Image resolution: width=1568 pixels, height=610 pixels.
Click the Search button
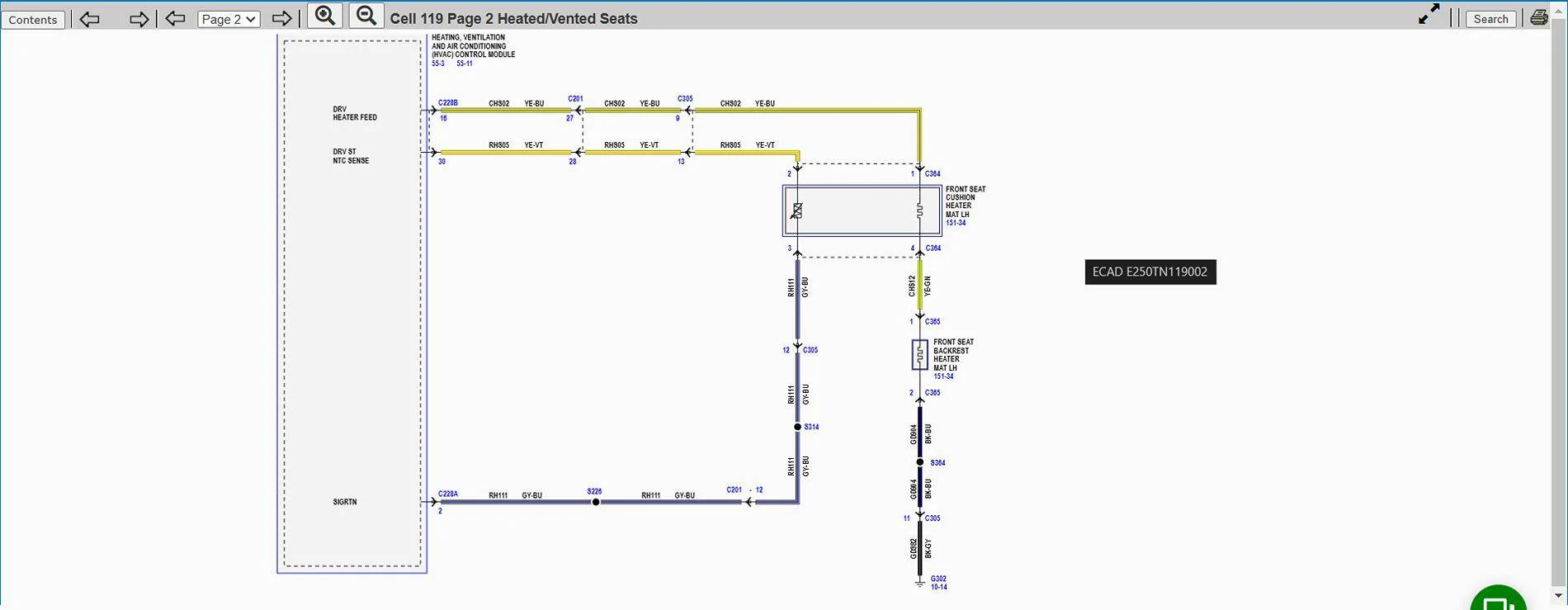tap(1490, 19)
